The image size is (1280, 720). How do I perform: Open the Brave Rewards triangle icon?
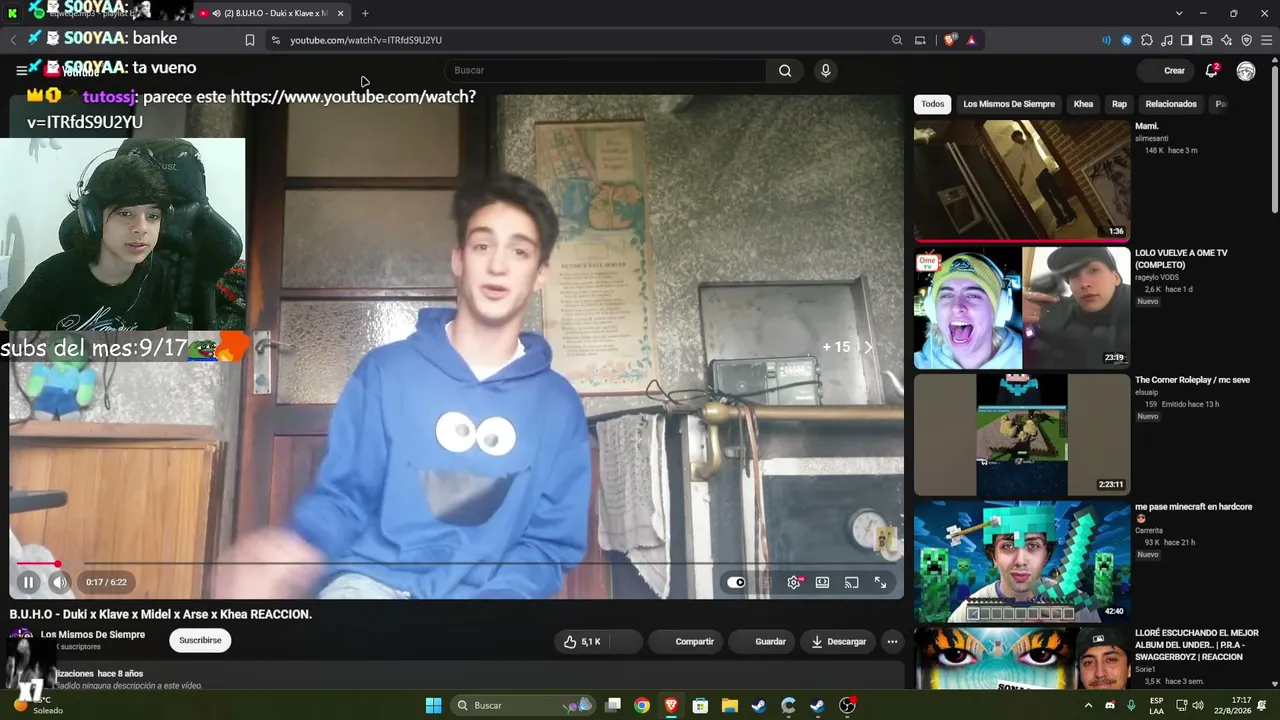(x=971, y=40)
